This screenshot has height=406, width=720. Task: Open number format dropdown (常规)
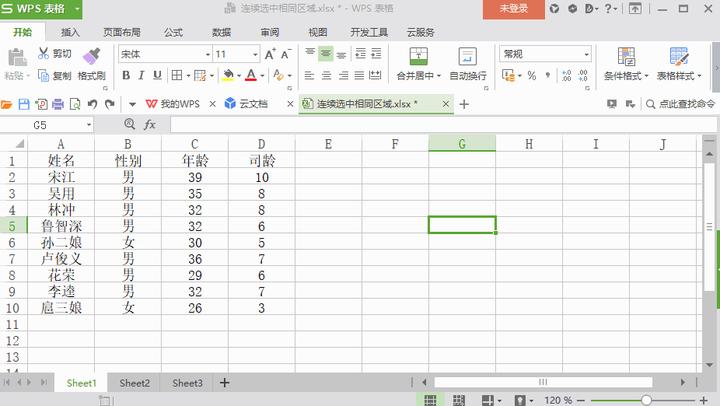(586, 54)
